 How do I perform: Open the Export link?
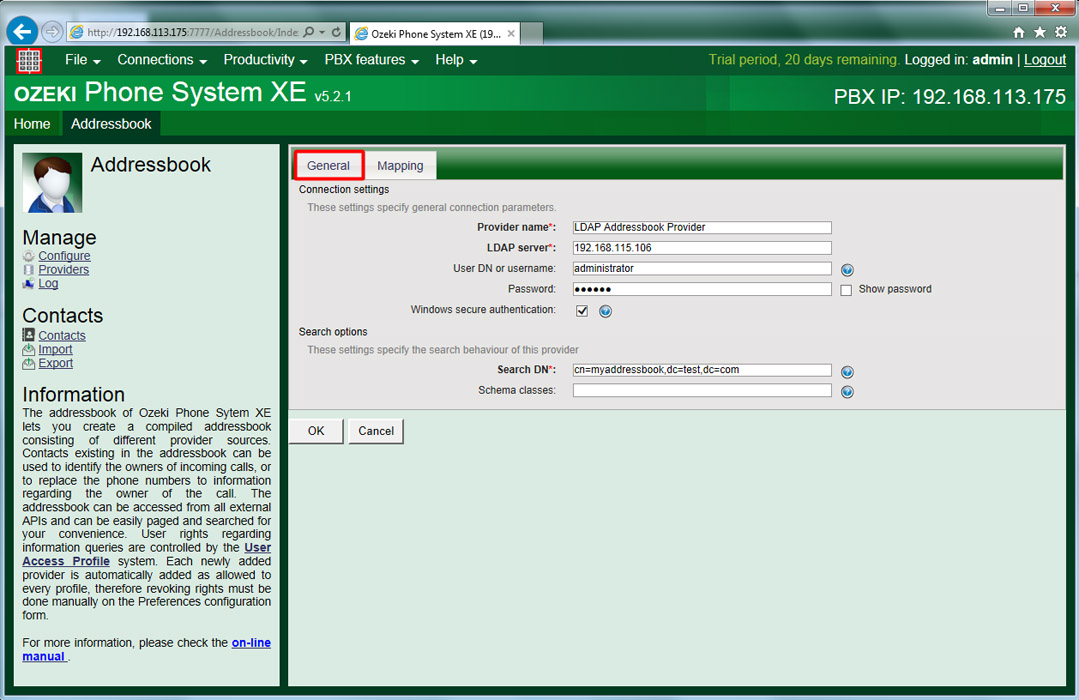pyautogui.click(x=56, y=363)
